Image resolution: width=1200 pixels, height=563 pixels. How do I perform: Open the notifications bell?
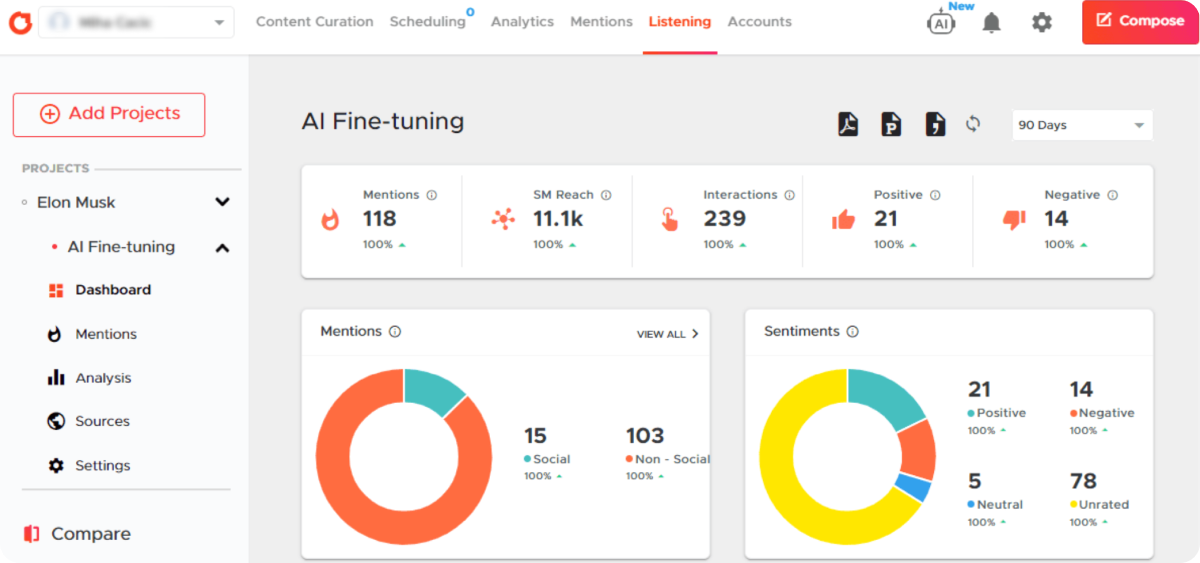pyautogui.click(x=991, y=22)
